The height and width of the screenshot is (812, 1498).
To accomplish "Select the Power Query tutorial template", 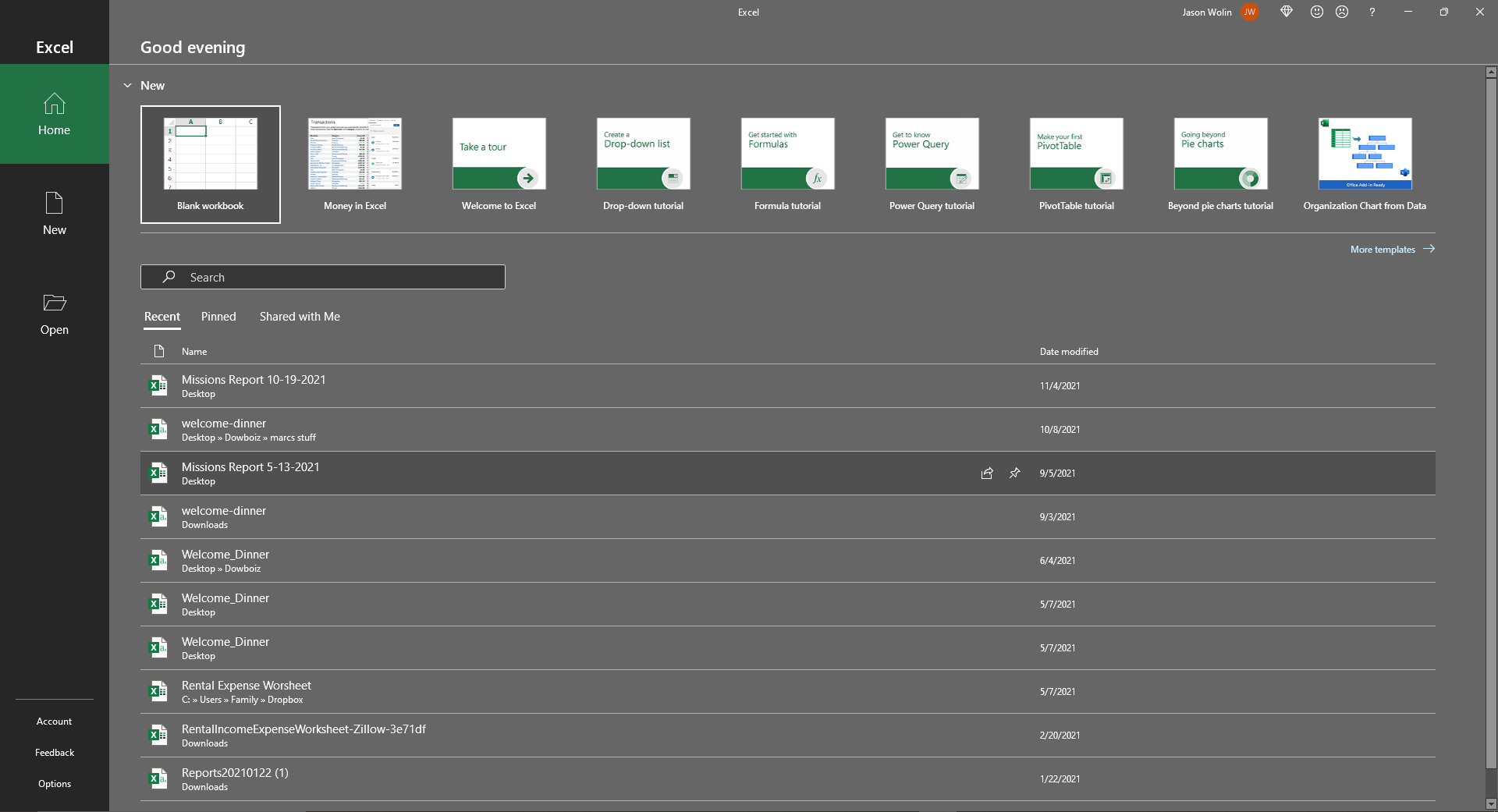I will pyautogui.click(x=932, y=165).
